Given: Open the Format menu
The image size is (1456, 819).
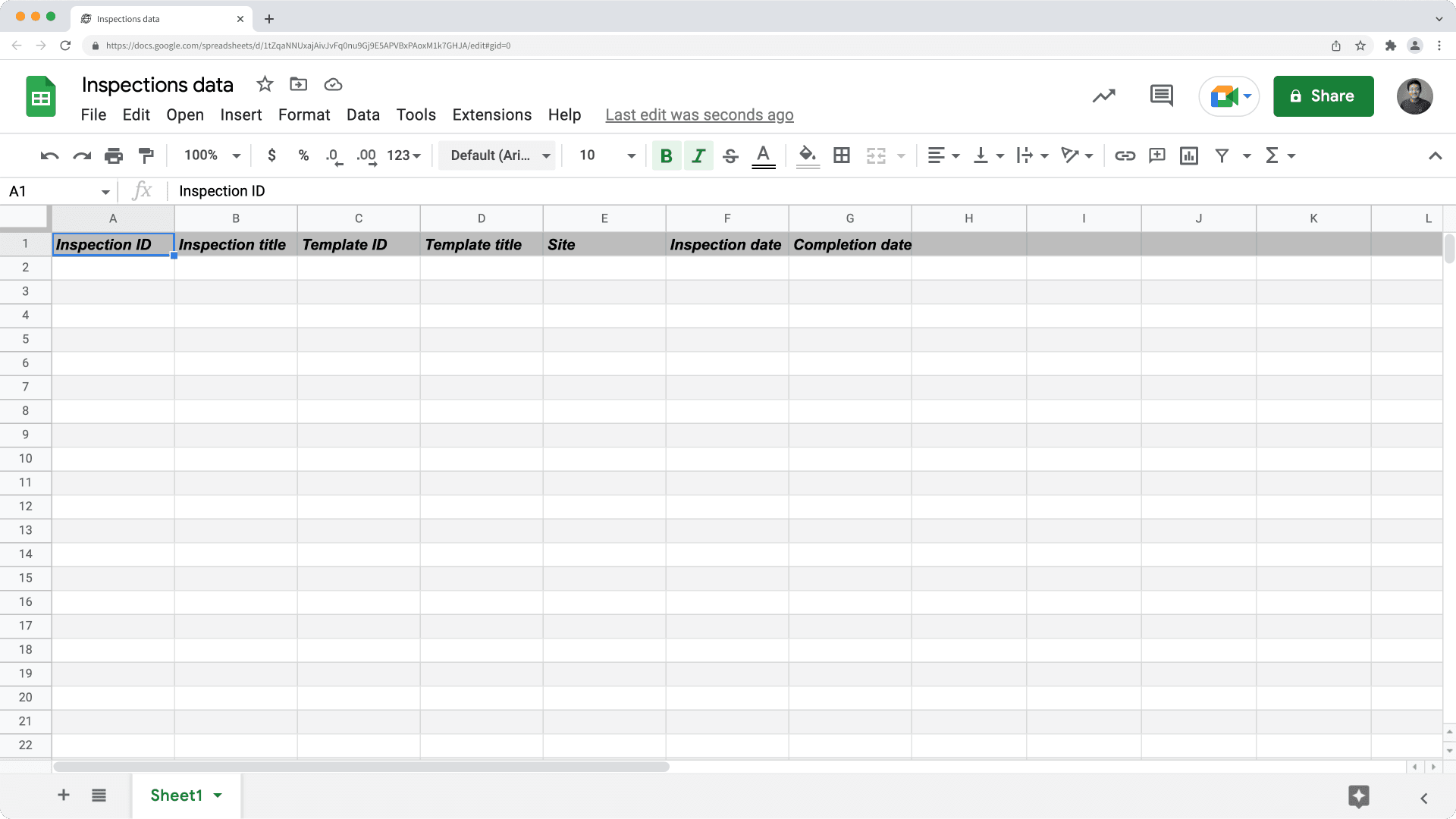Looking at the screenshot, I should click(x=303, y=115).
